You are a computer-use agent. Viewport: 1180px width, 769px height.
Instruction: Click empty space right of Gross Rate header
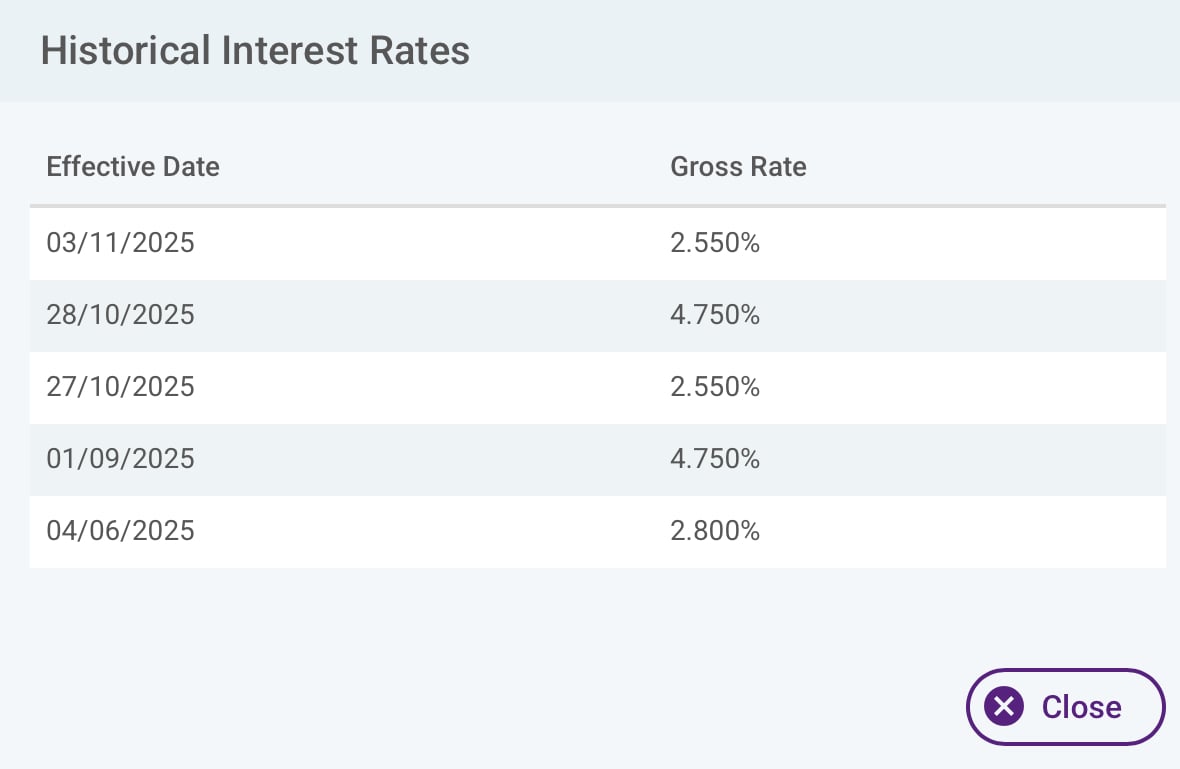click(980, 166)
